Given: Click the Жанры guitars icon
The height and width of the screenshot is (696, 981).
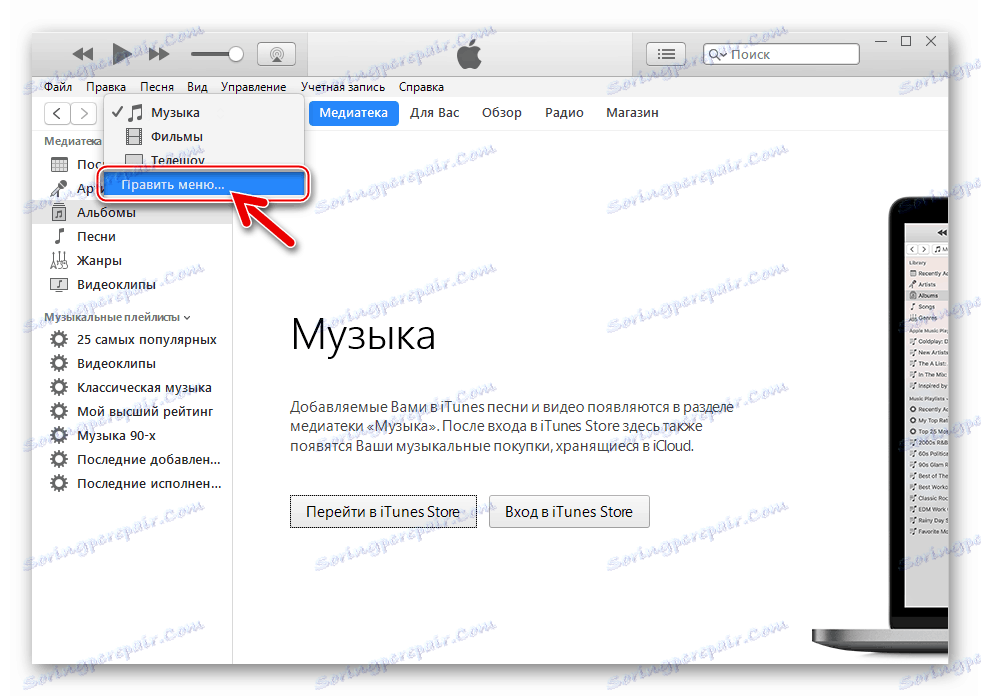Looking at the screenshot, I should (x=59, y=260).
